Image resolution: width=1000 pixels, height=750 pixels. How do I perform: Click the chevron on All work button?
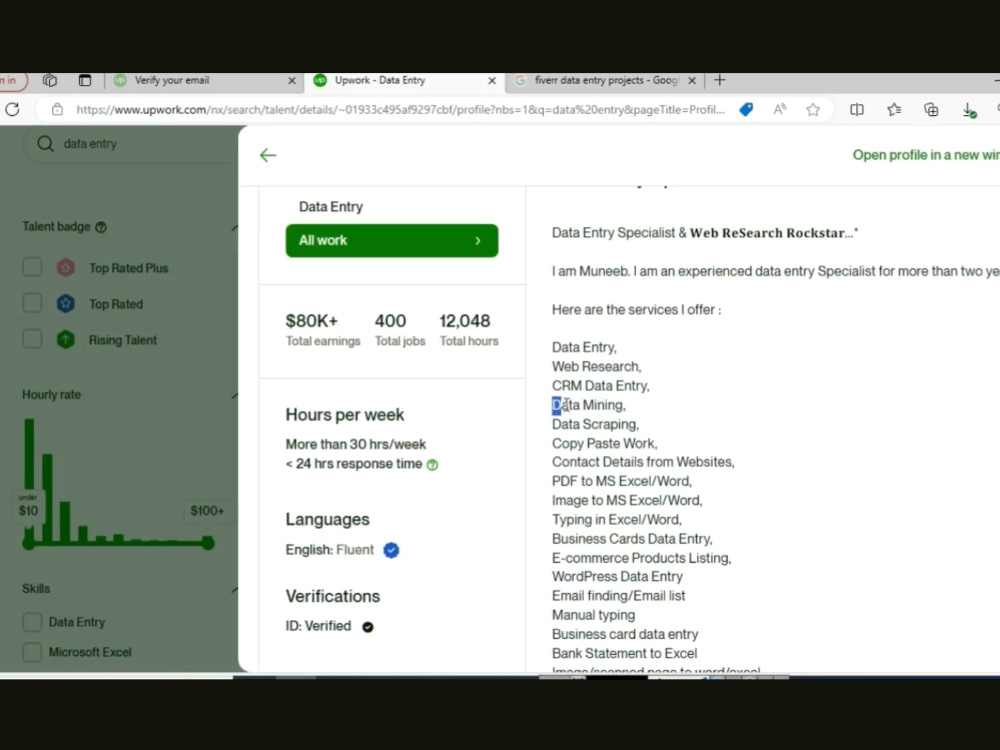coord(478,240)
